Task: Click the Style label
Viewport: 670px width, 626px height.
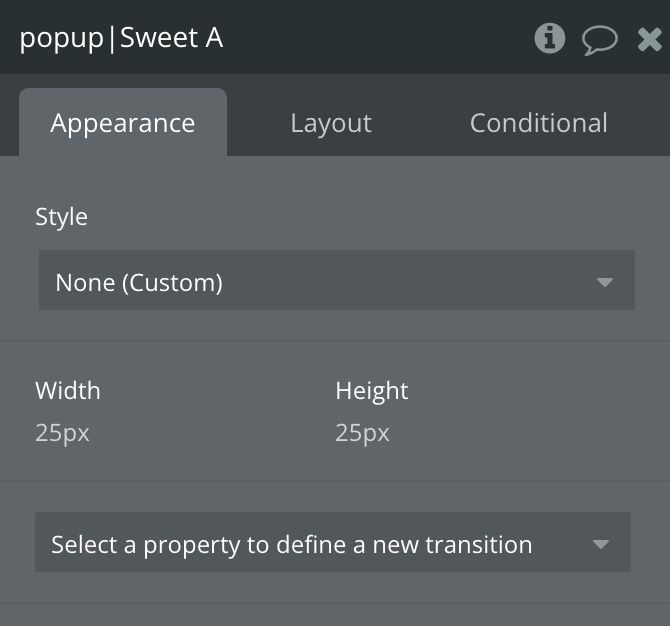Action: (x=62, y=217)
